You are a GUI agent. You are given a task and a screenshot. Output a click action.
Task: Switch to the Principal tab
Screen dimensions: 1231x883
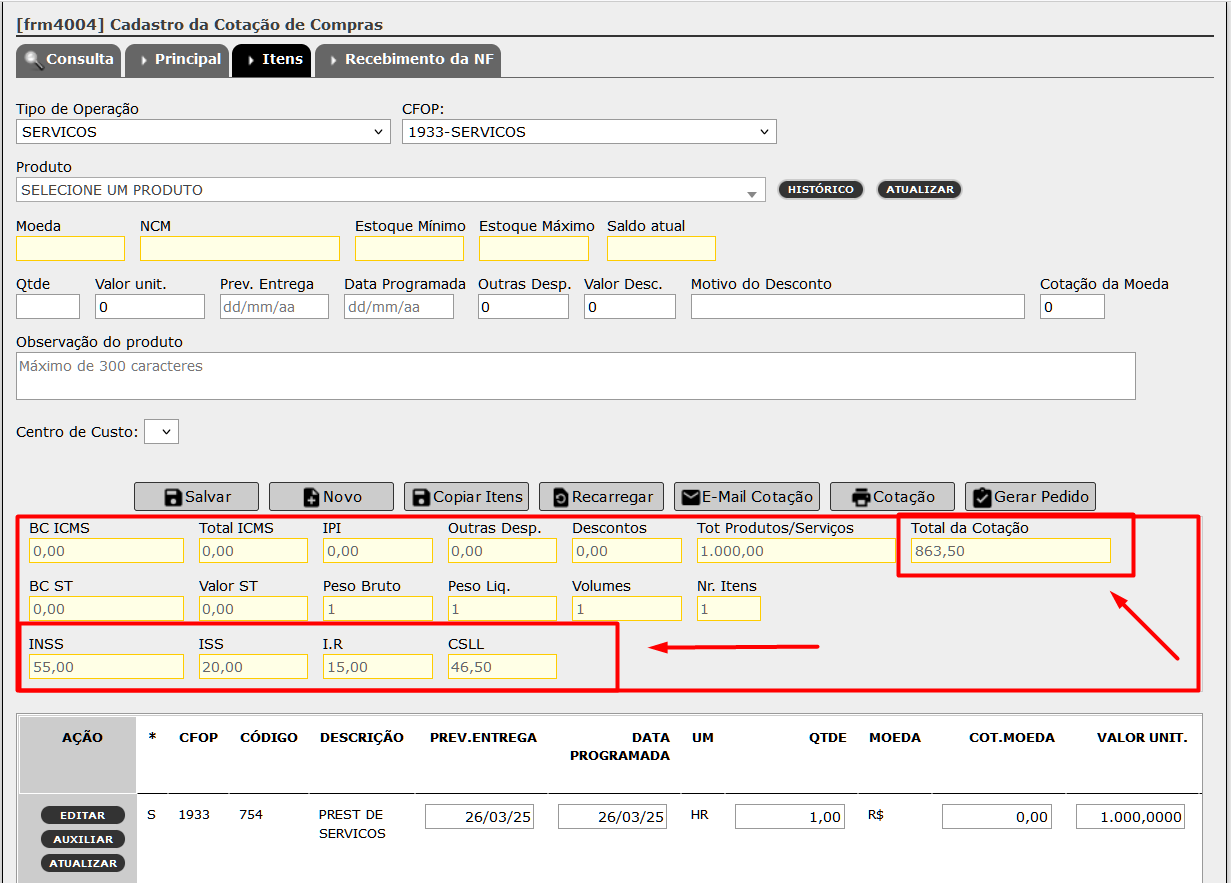point(177,60)
